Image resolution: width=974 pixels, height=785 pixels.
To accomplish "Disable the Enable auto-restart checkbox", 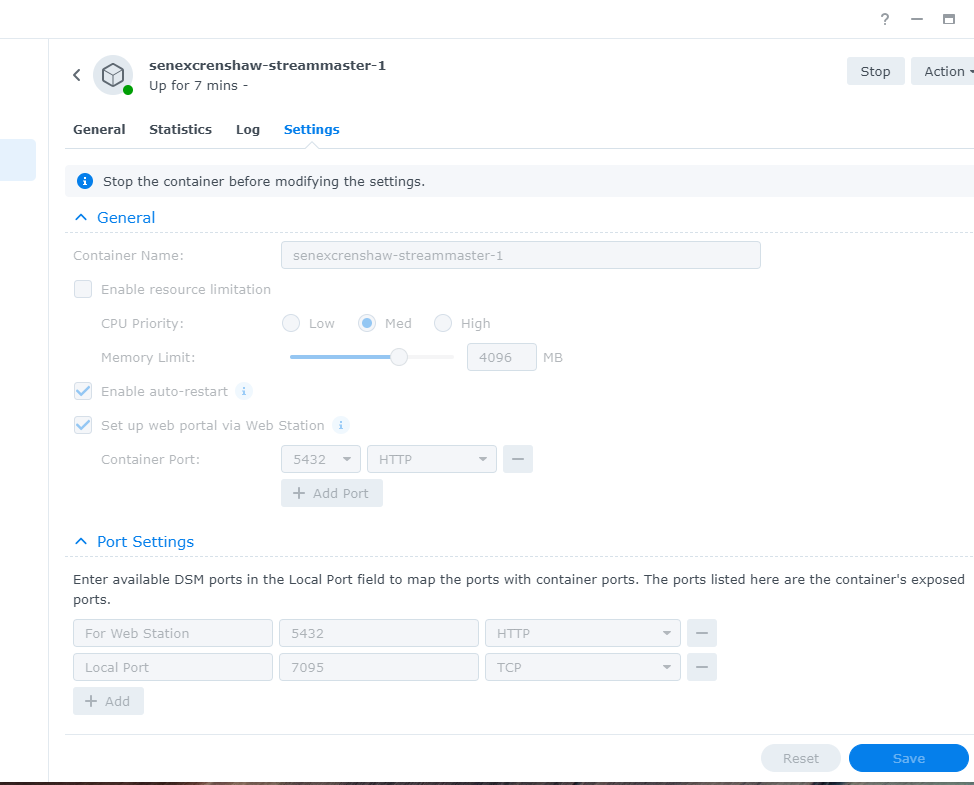I will (83, 391).
